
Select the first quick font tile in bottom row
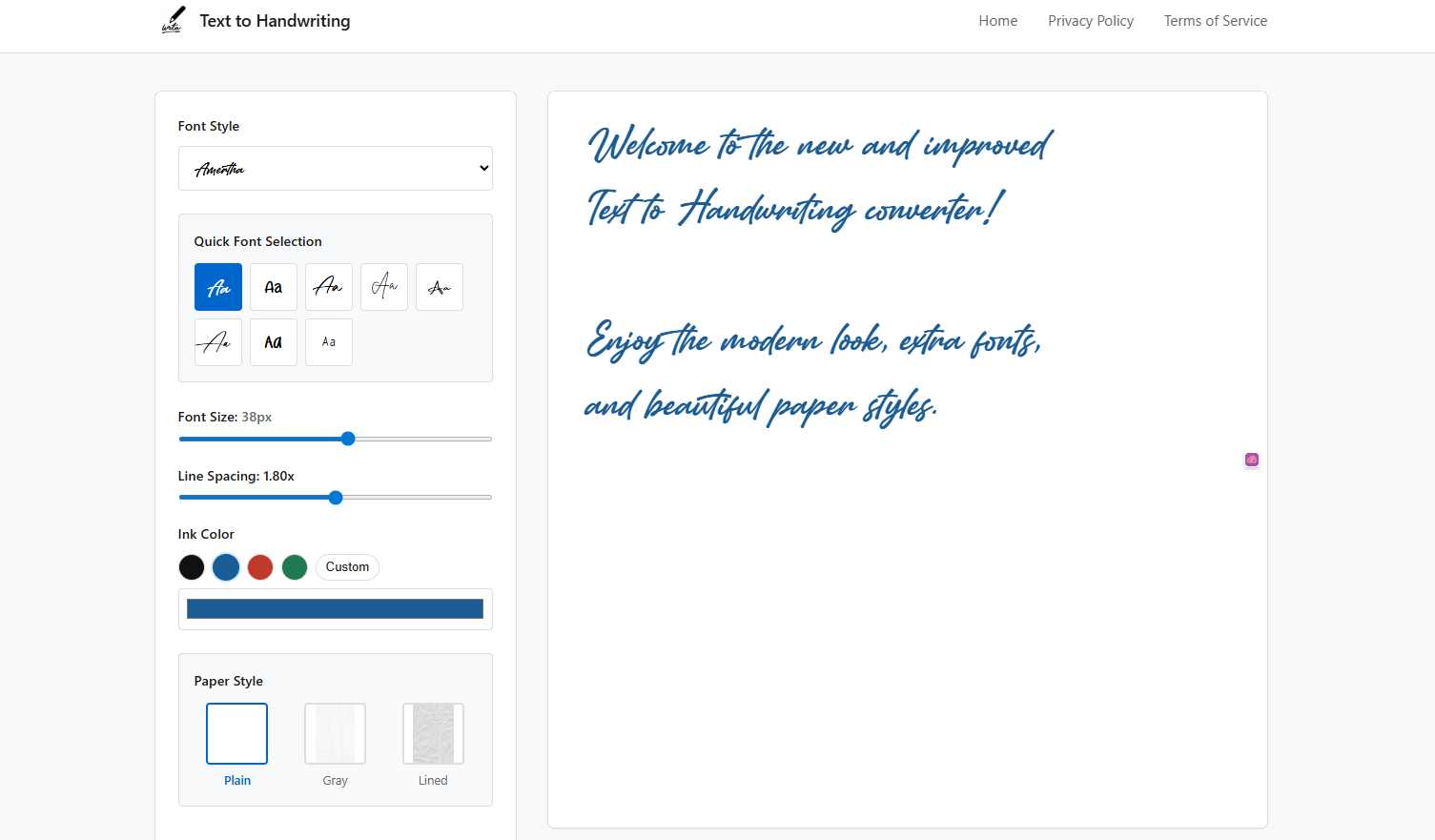[218, 342]
